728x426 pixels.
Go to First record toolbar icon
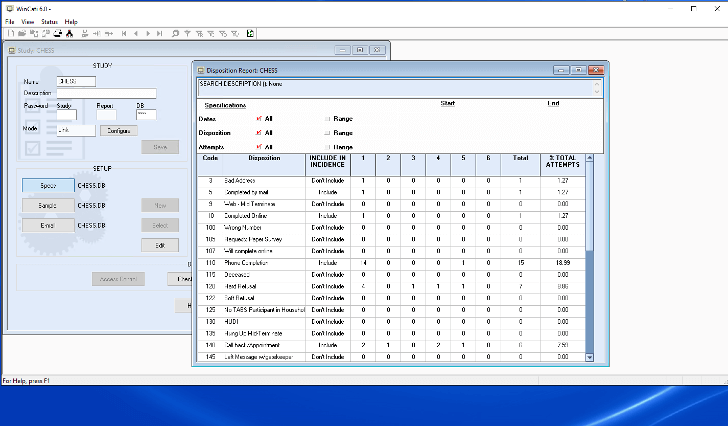tap(124, 33)
